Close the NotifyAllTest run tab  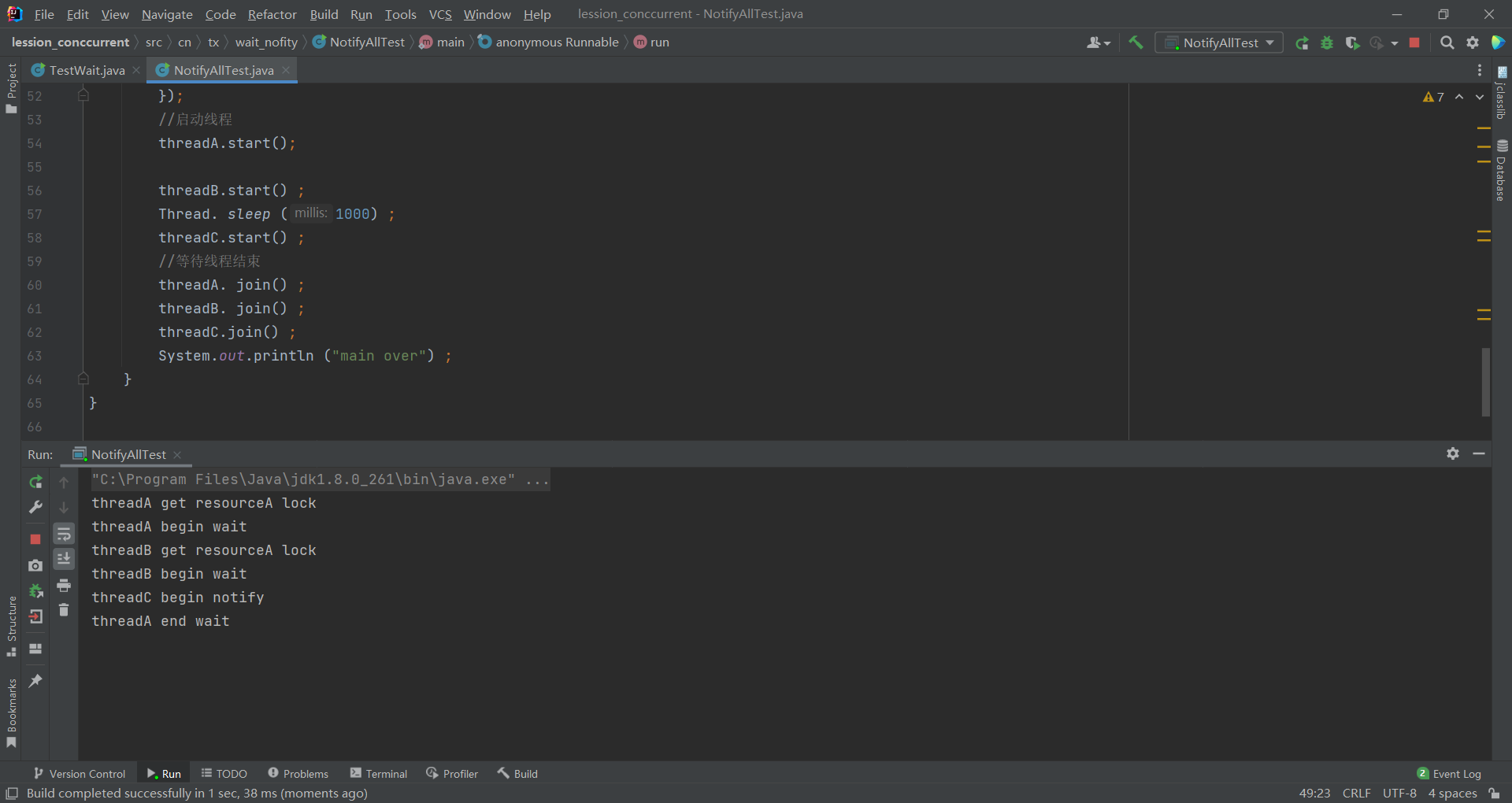[177, 455]
